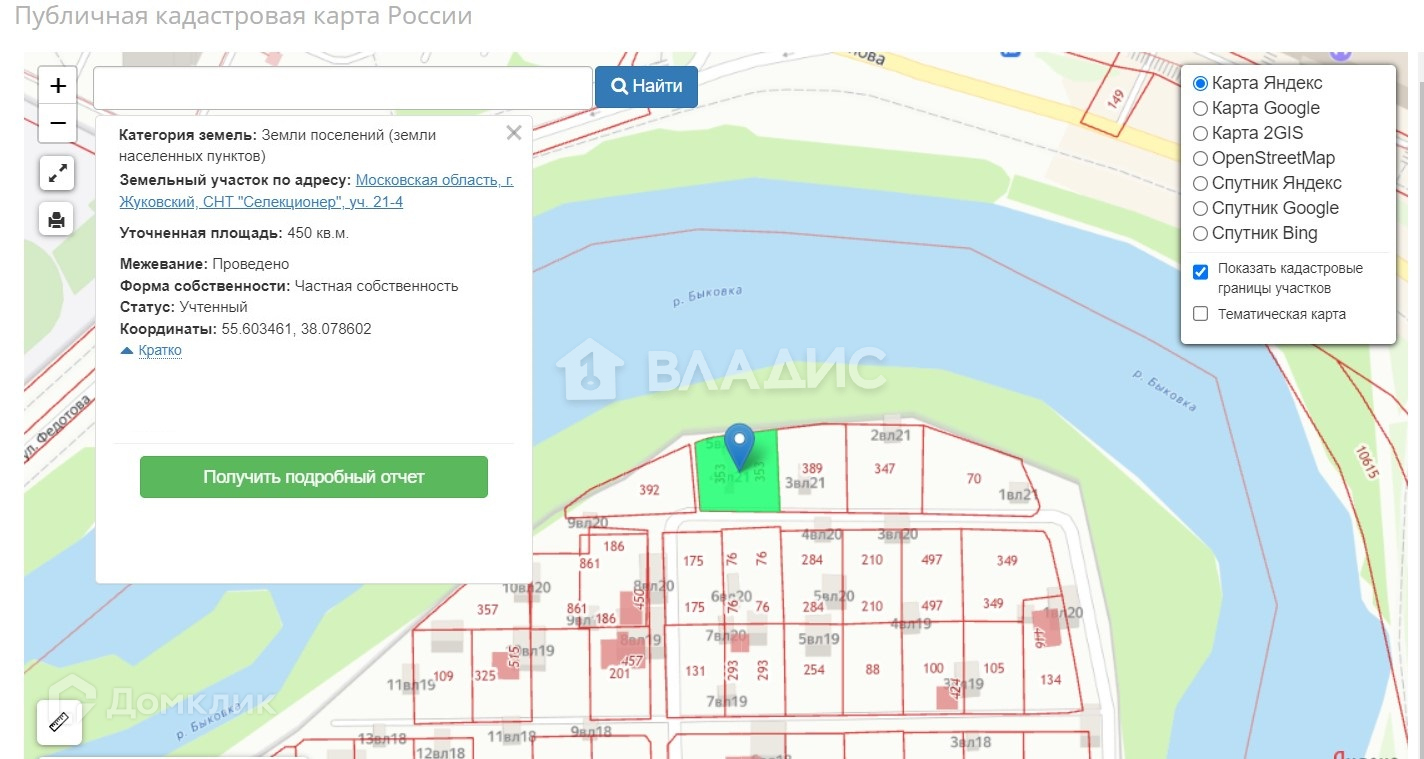The width and height of the screenshot is (1424, 759).
Task: Click parcel labeled 389
Action: tap(812, 468)
